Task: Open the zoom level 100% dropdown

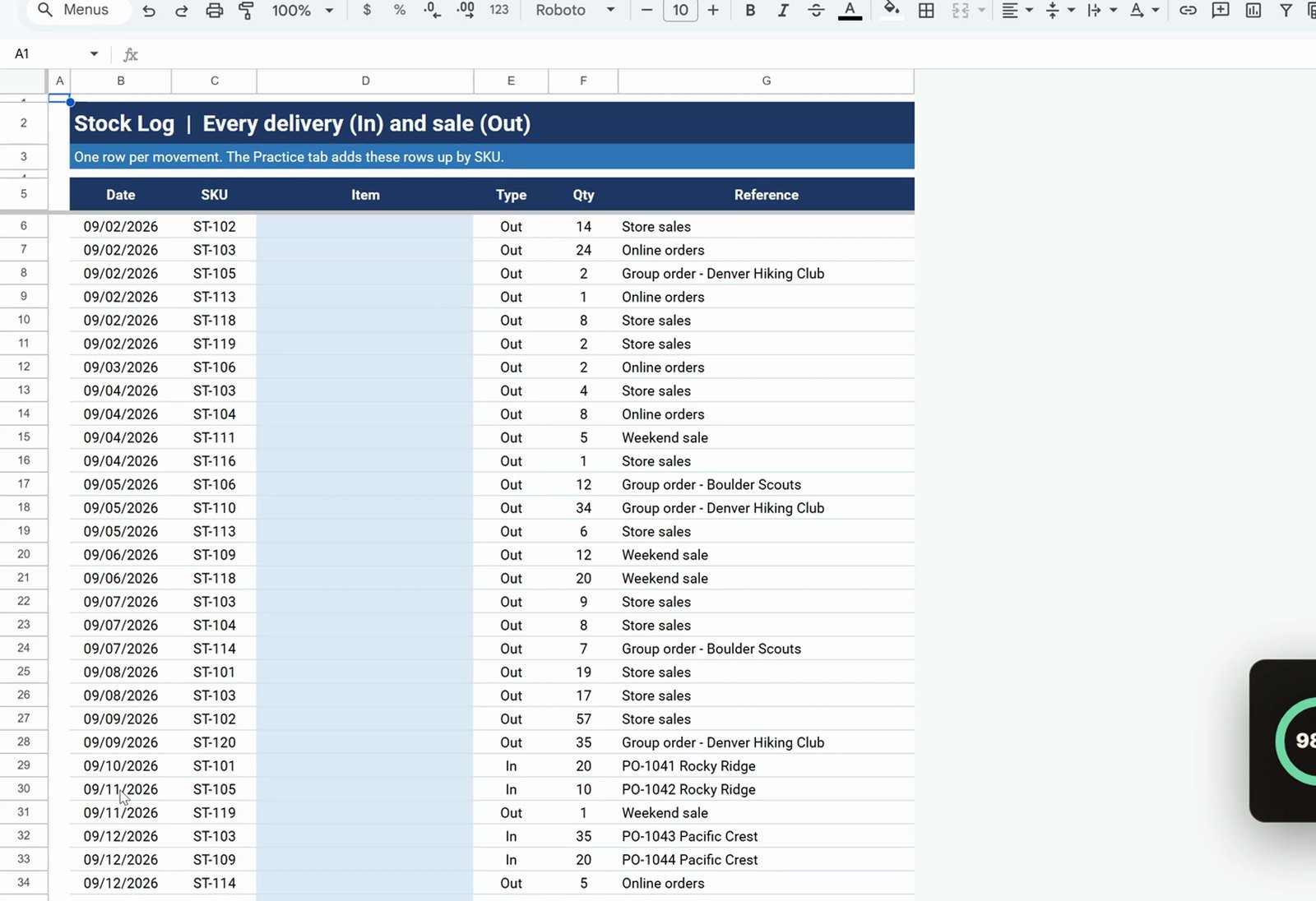Action: 303,11
